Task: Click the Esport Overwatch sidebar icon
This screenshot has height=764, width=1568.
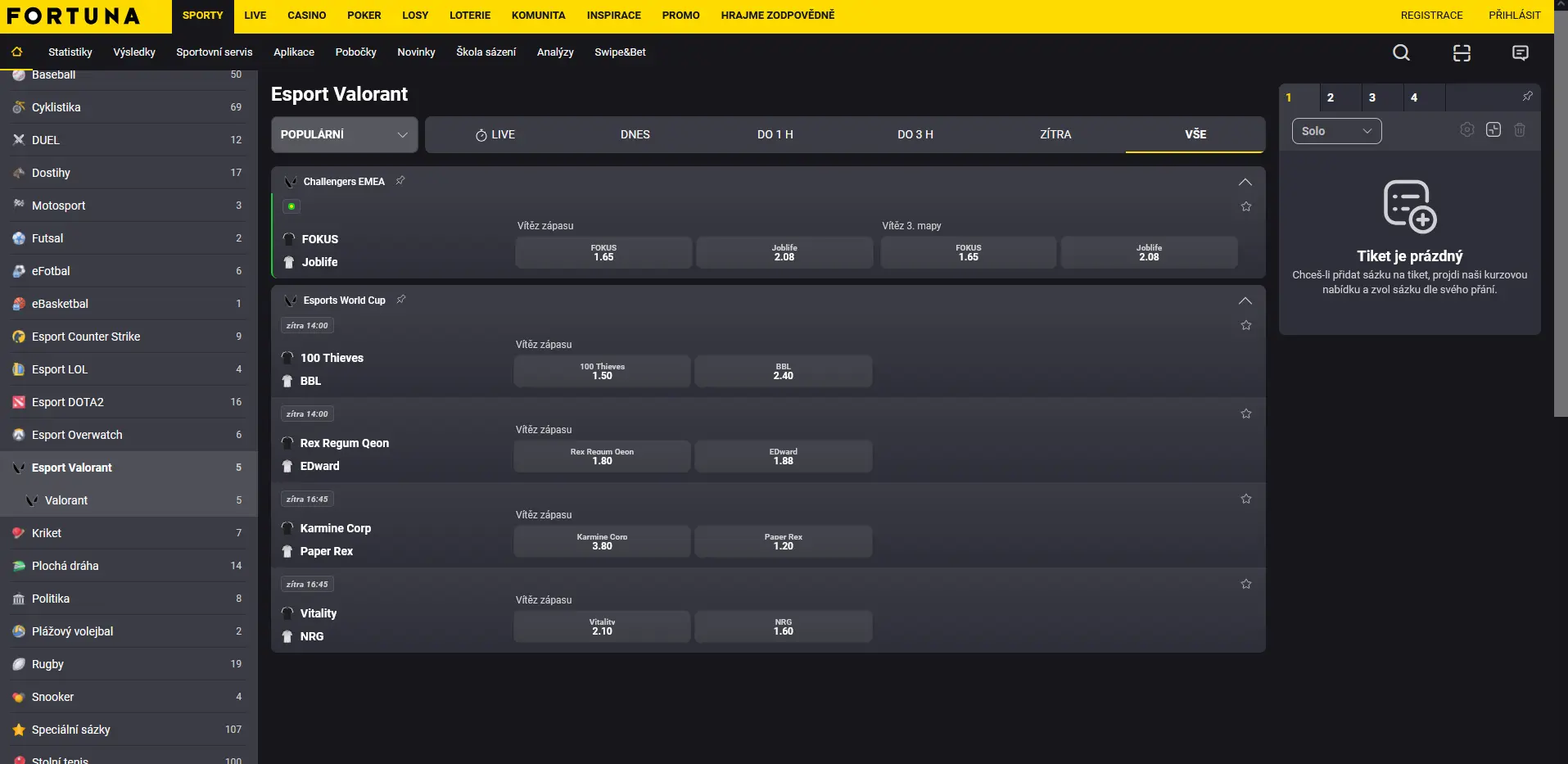Action: 19,435
